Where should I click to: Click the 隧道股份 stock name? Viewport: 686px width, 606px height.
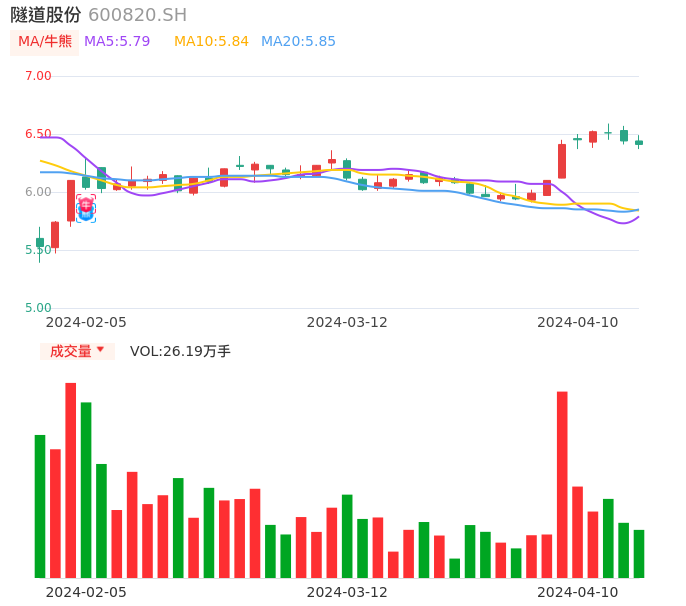[x=46, y=15]
